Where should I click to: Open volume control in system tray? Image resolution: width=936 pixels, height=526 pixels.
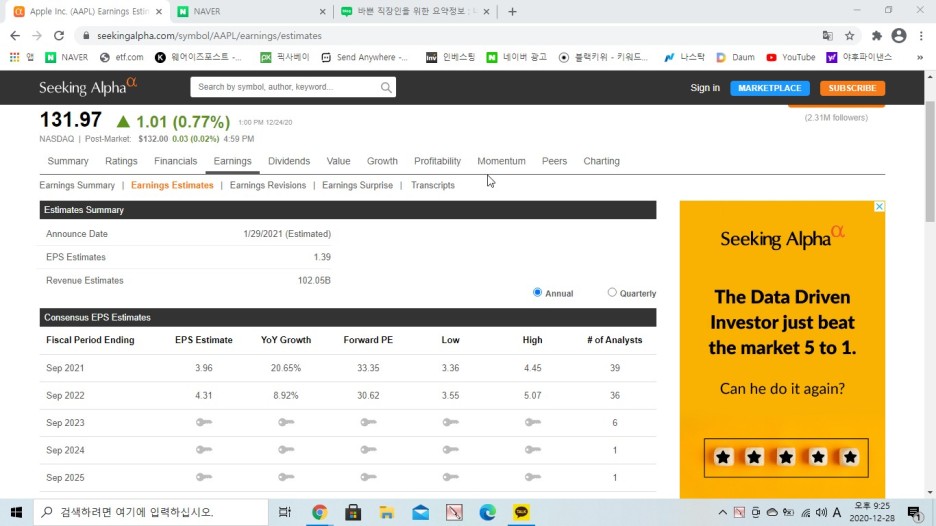point(821,512)
